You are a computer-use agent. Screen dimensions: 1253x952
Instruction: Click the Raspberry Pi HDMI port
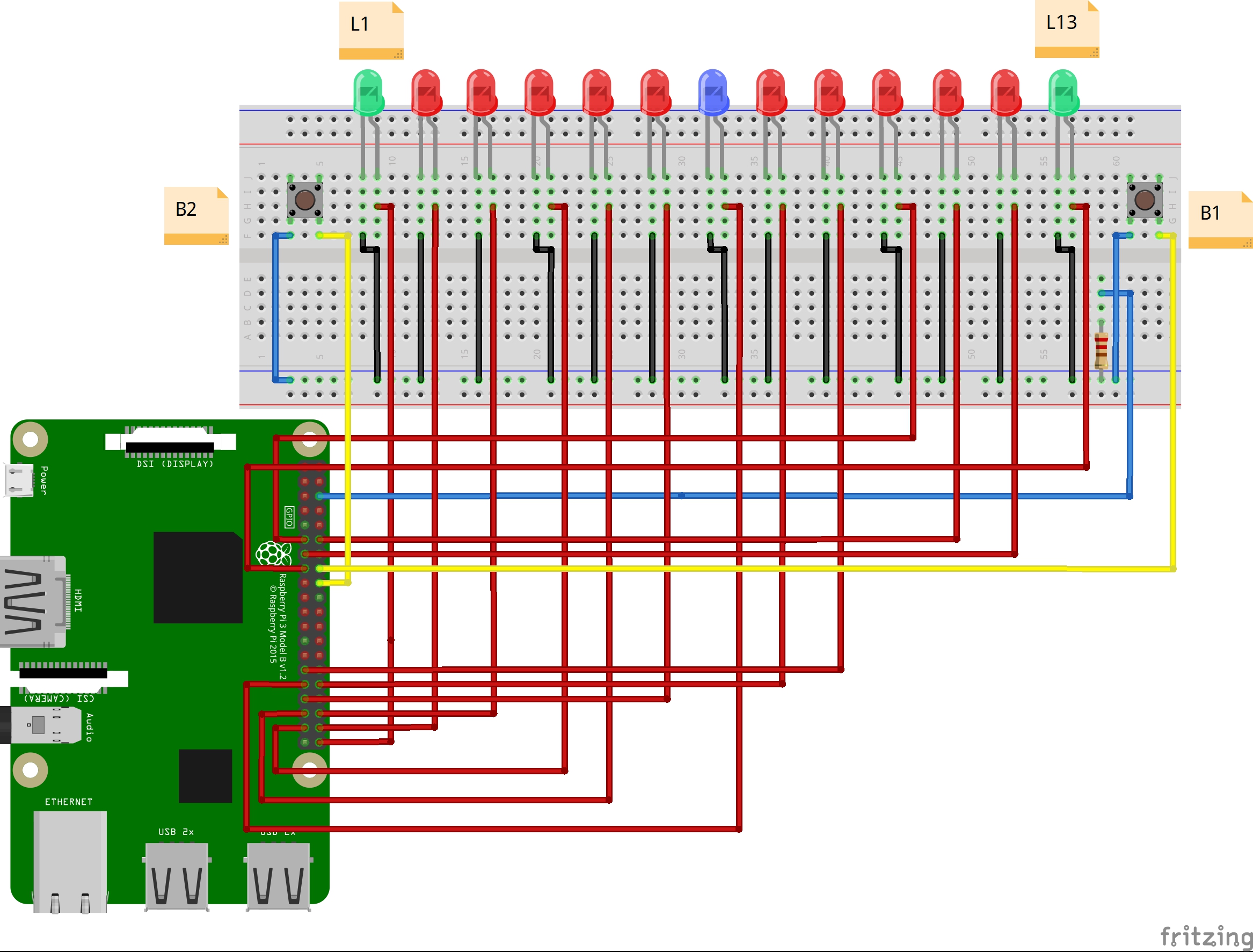[33, 601]
